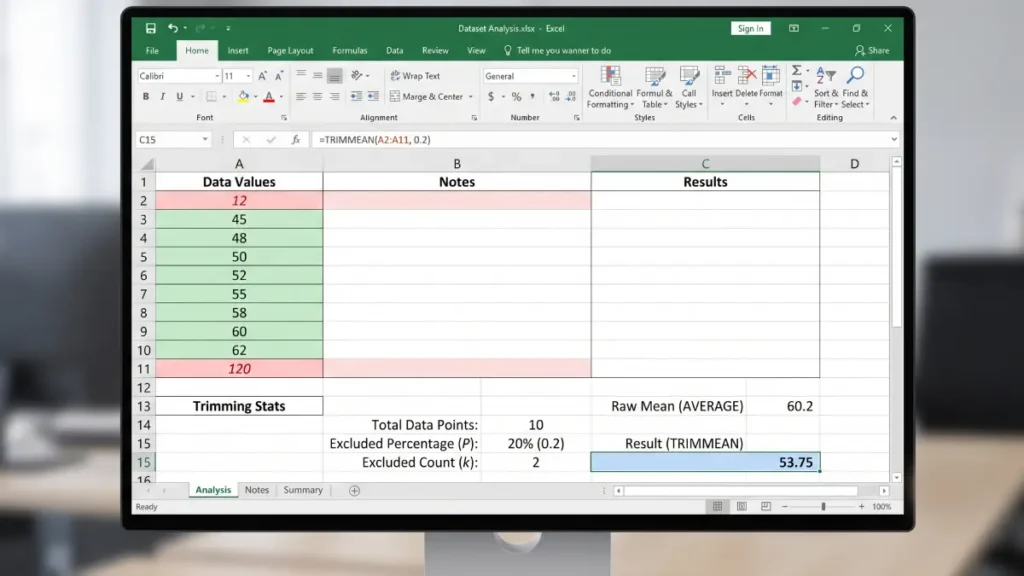Click the Name Box showing C15
Screen dimensions: 1024x576
(x=173, y=140)
